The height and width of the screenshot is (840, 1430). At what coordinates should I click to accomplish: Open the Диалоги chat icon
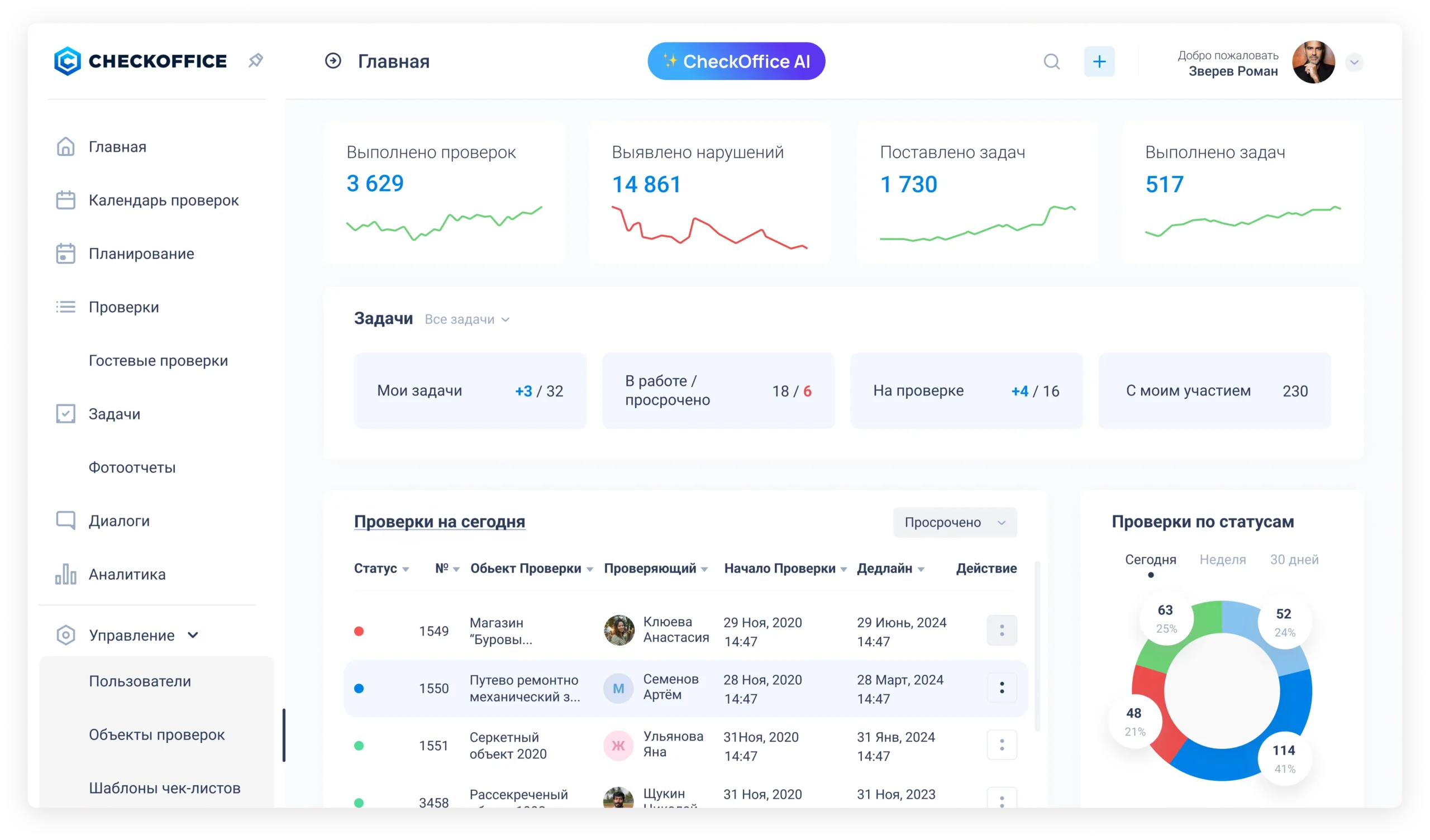pyautogui.click(x=66, y=520)
